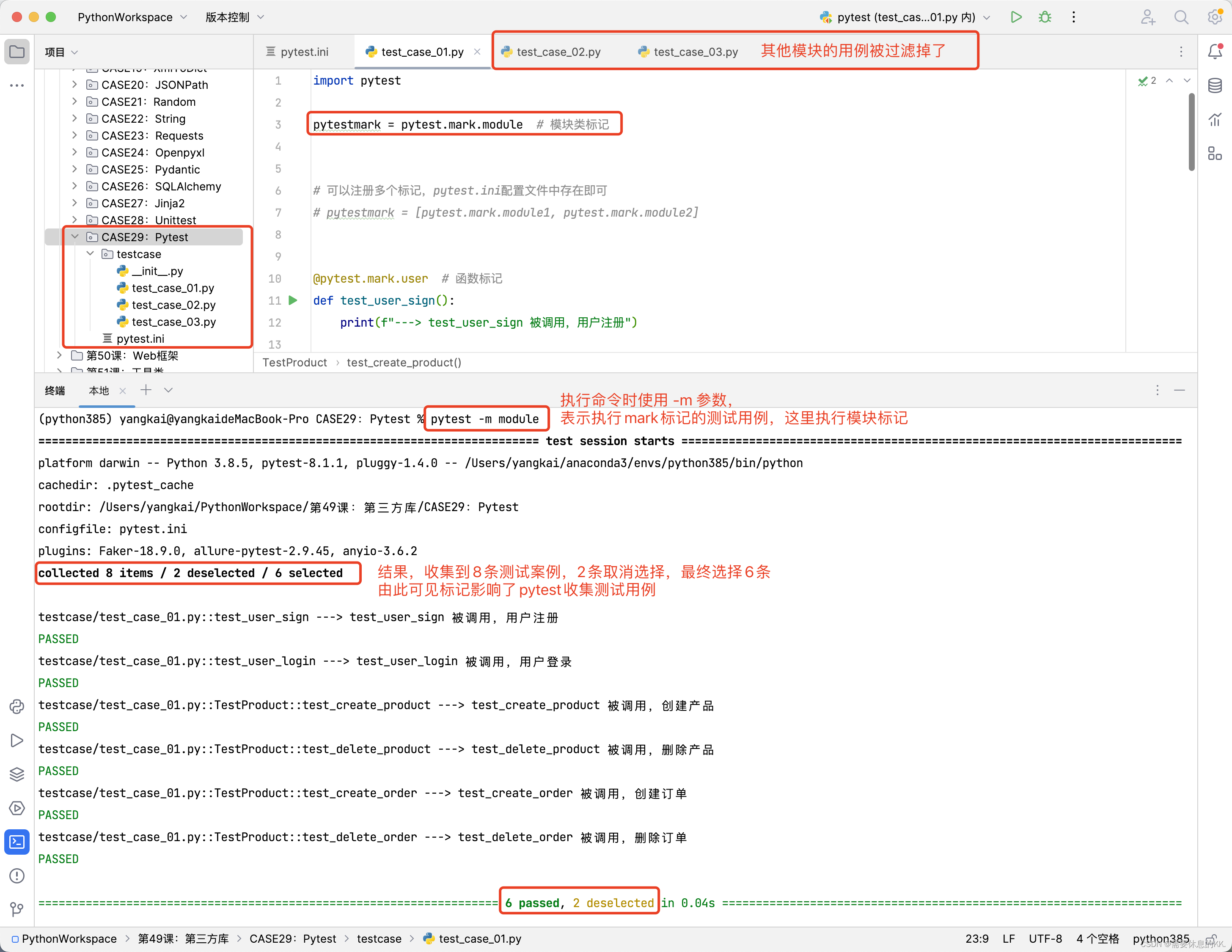The image size is (1232, 952).
Task: Open the Python Packages layers icon
Action: (x=17, y=774)
